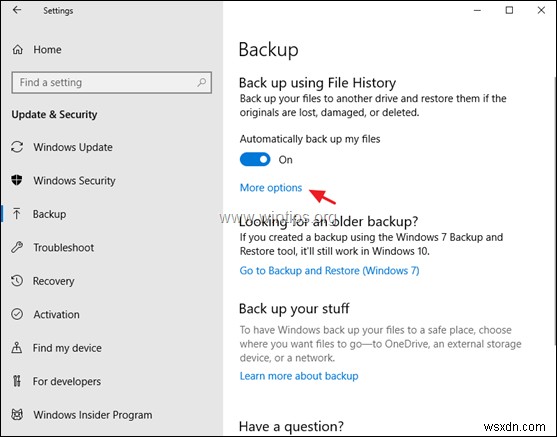Click the search magnifier icon

pos(201,82)
